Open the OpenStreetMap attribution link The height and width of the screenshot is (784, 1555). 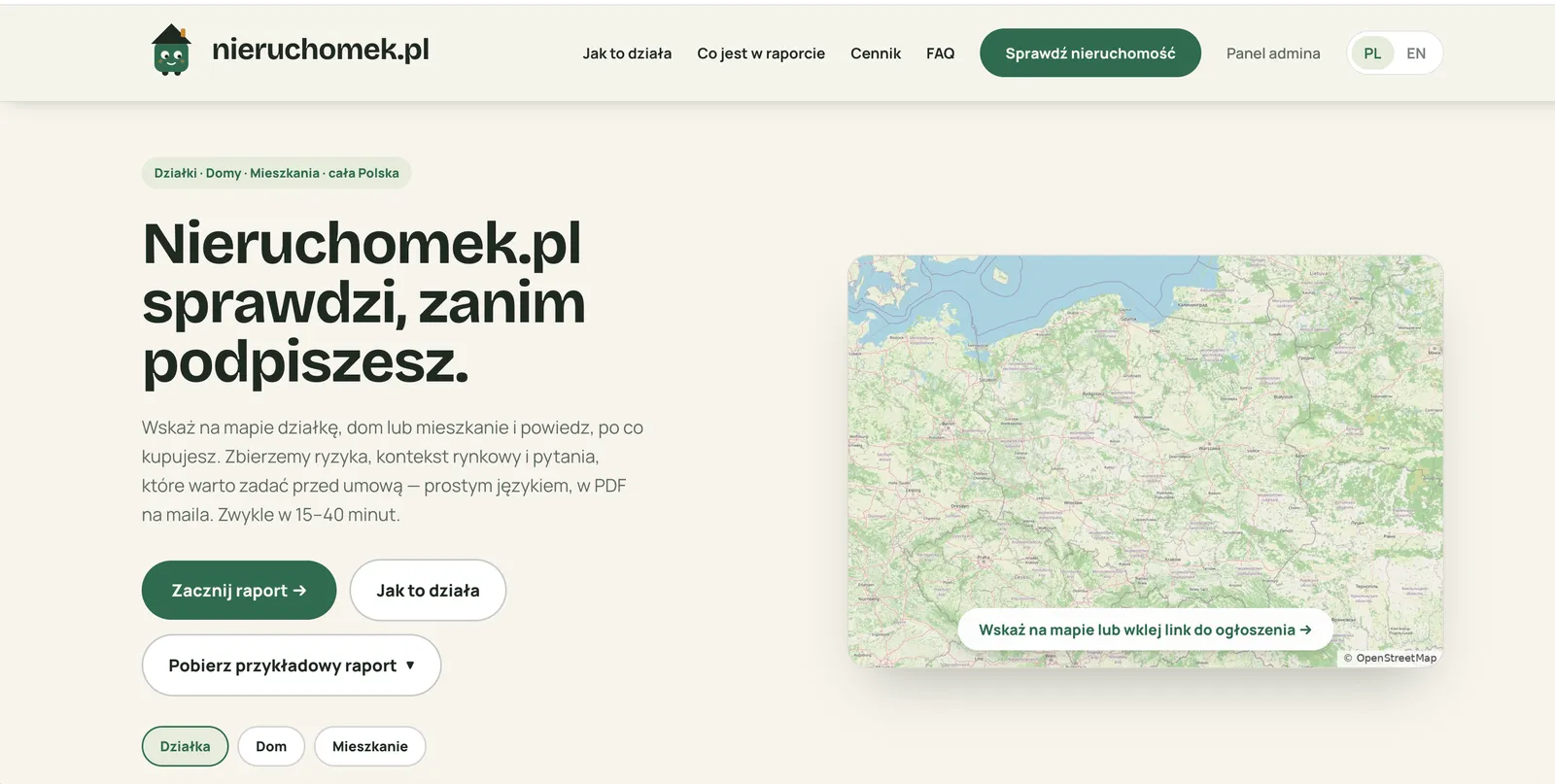click(x=1390, y=658)
